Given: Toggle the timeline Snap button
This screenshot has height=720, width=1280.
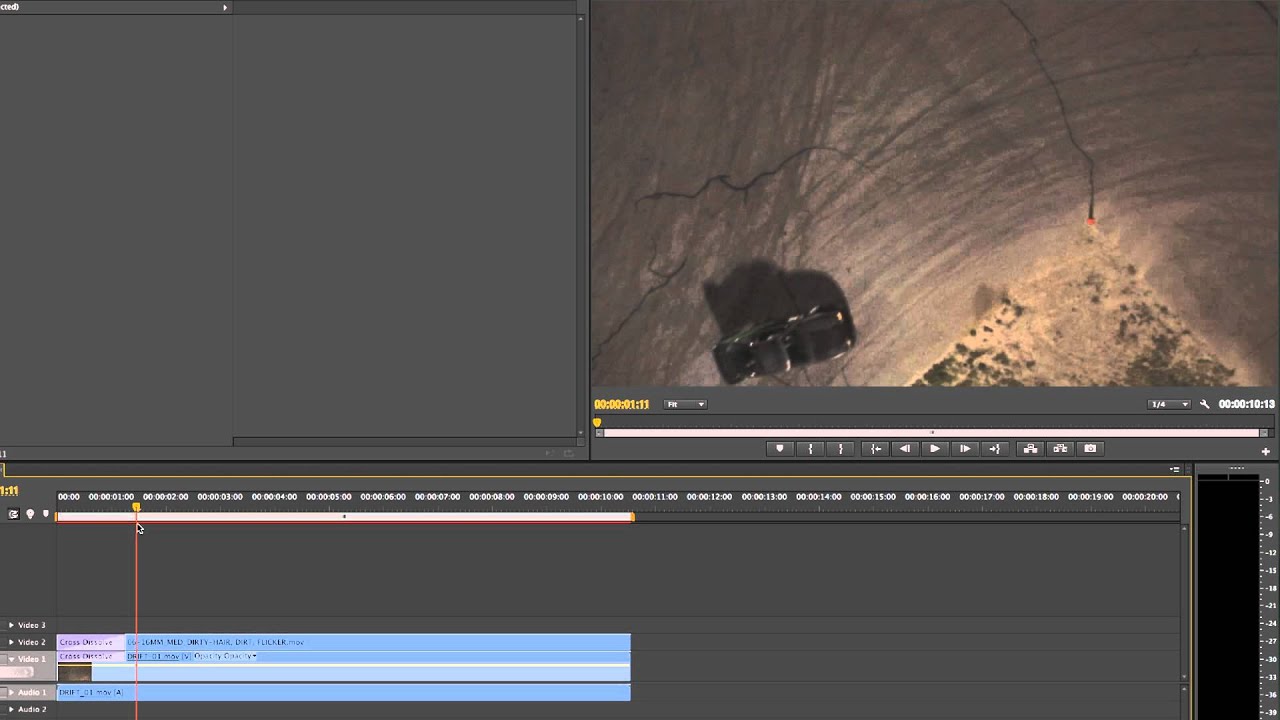Looking at the screenshot, I should coord(14,514).
